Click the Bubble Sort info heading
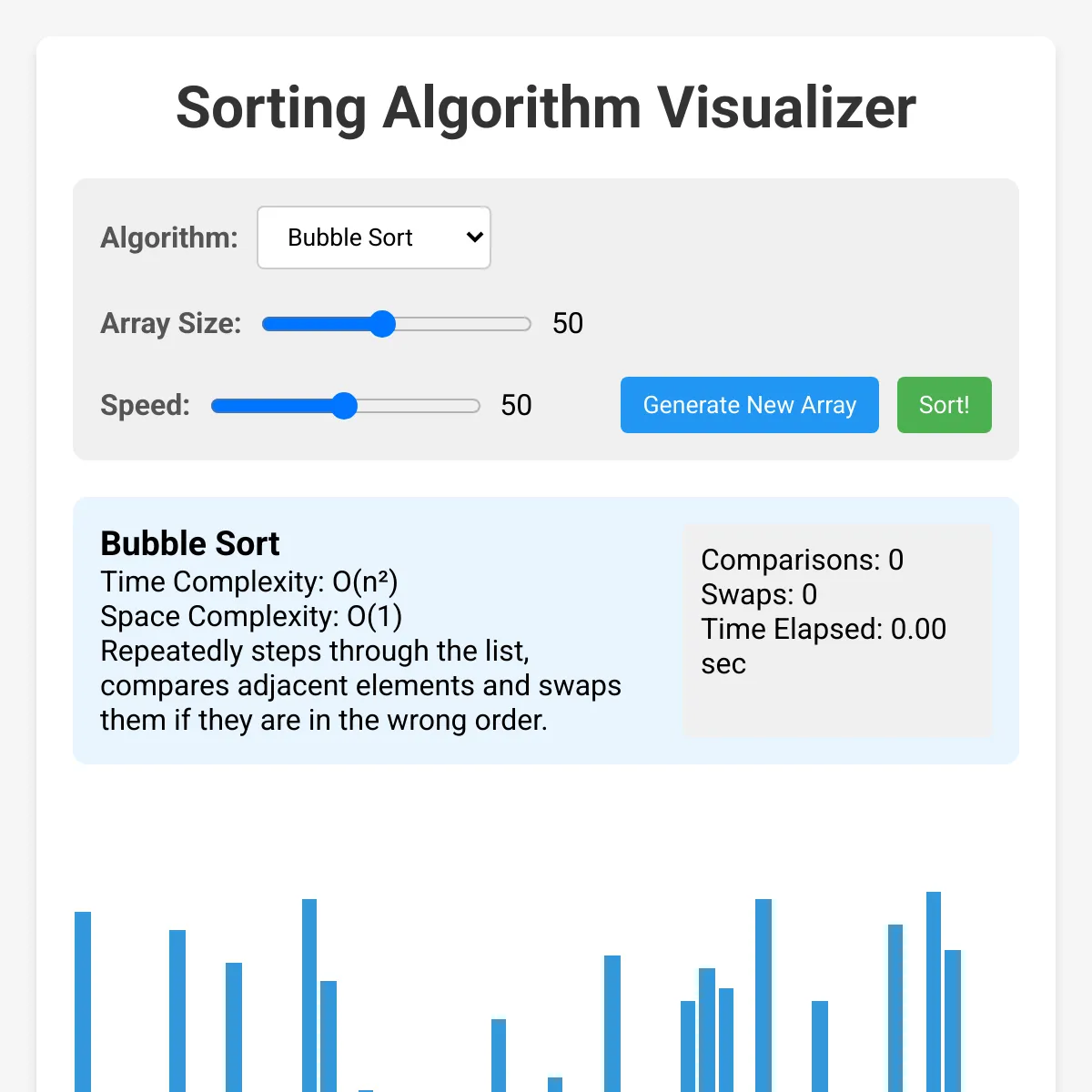 (190, 543)
